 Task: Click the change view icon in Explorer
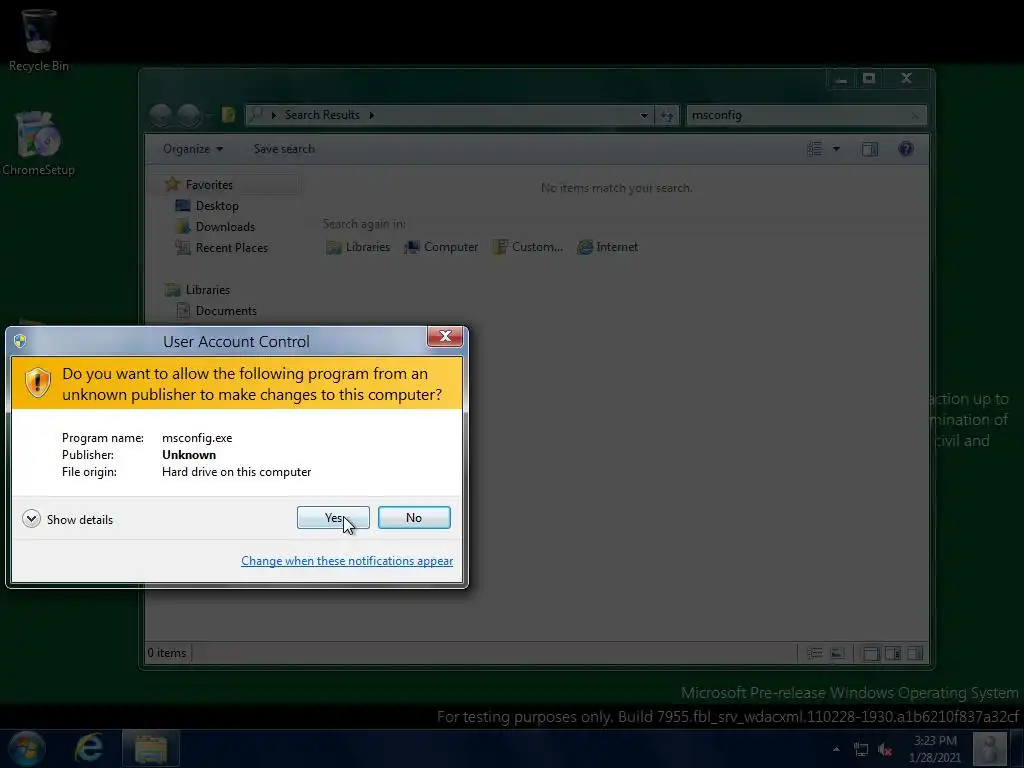pos(814,149)
